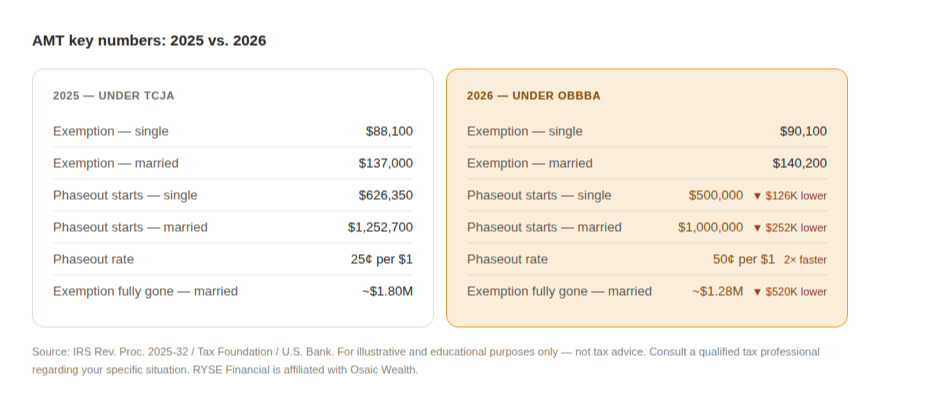Click the "2× faster" label
This screenshot has width=944, height=411.
click(805, 260)
